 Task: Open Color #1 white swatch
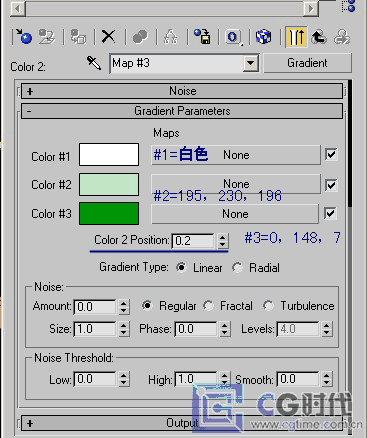click(109, 154)
